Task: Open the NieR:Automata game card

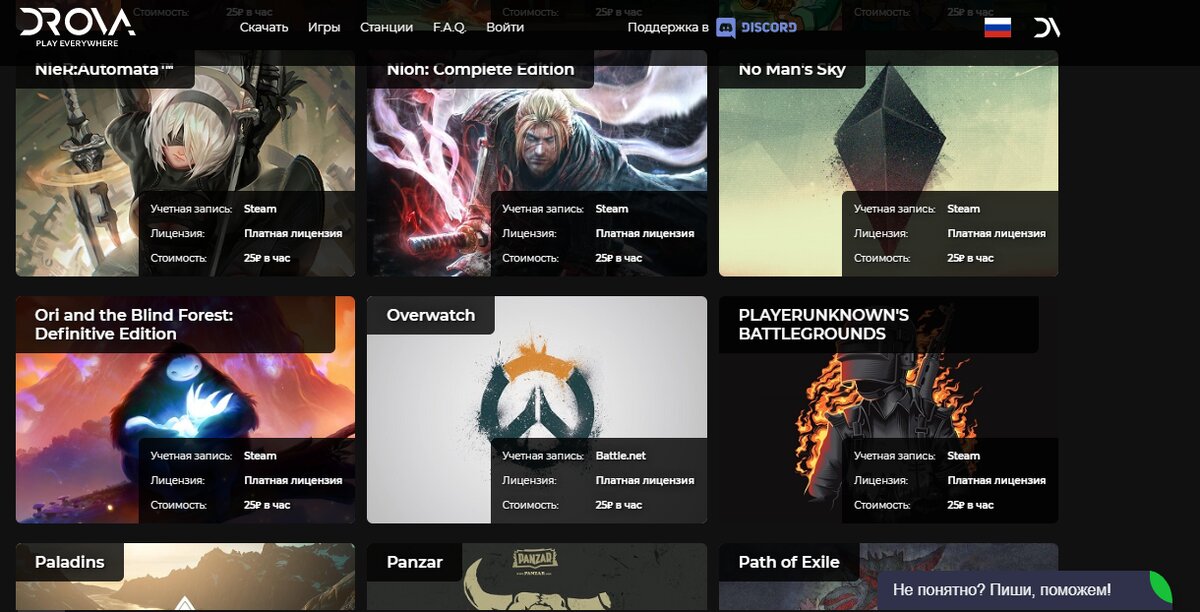Action: tap(185, 163)
